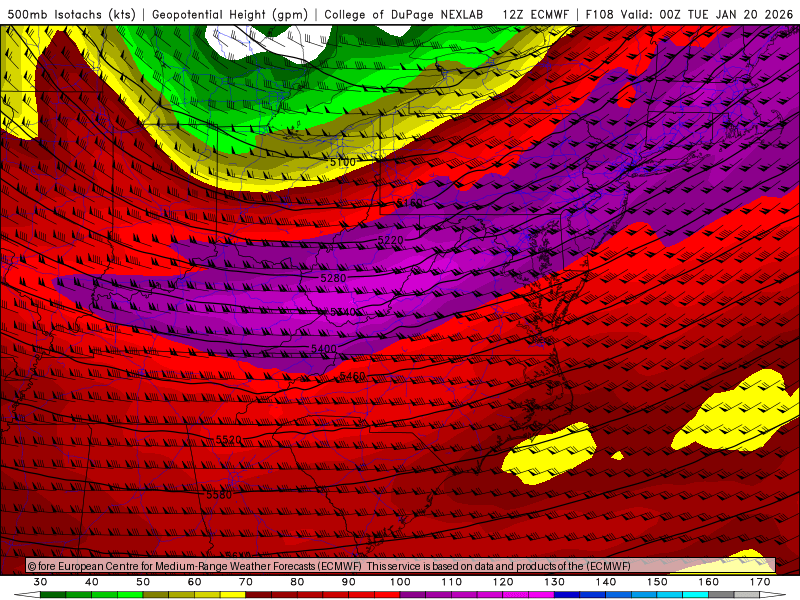The height and width of the screenshot is (600, 800).
Task: Click the '130' value on the color scale
Action: (555, 582)
